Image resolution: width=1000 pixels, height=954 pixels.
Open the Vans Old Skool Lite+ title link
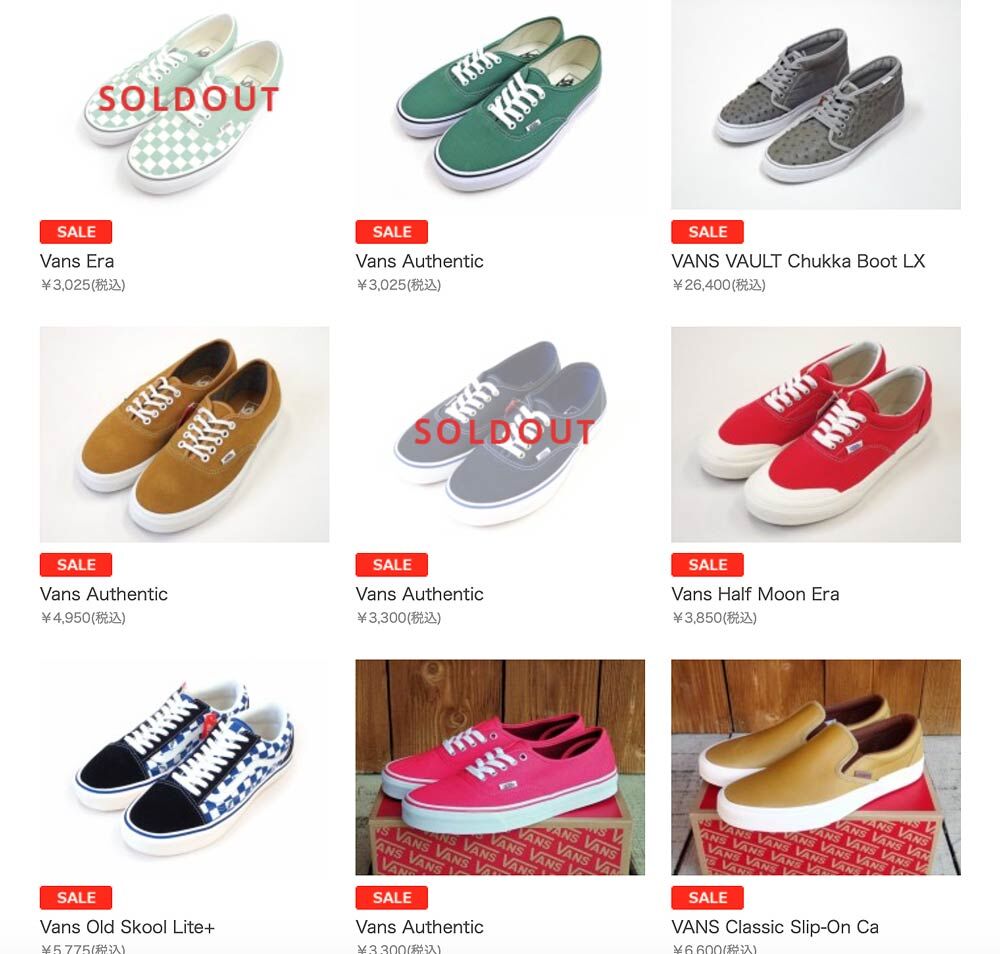click(x=127, y=927)
